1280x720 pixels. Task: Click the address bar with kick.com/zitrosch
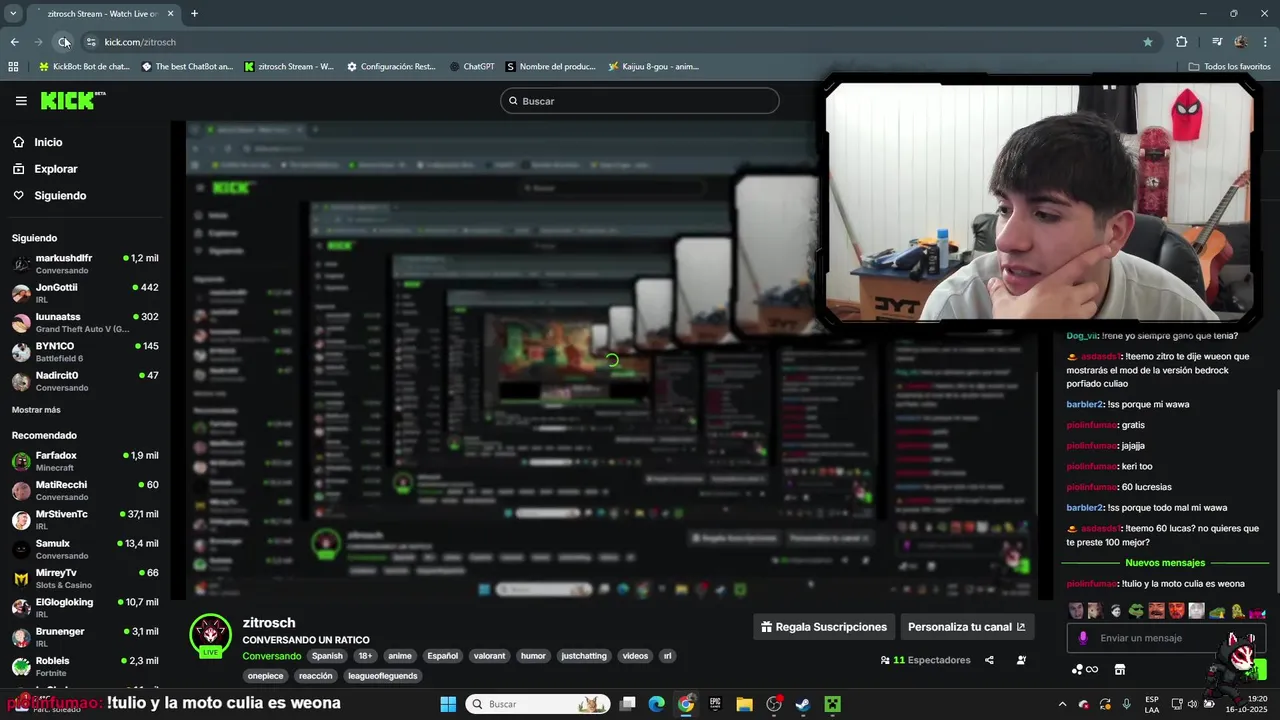click(620, 42)
